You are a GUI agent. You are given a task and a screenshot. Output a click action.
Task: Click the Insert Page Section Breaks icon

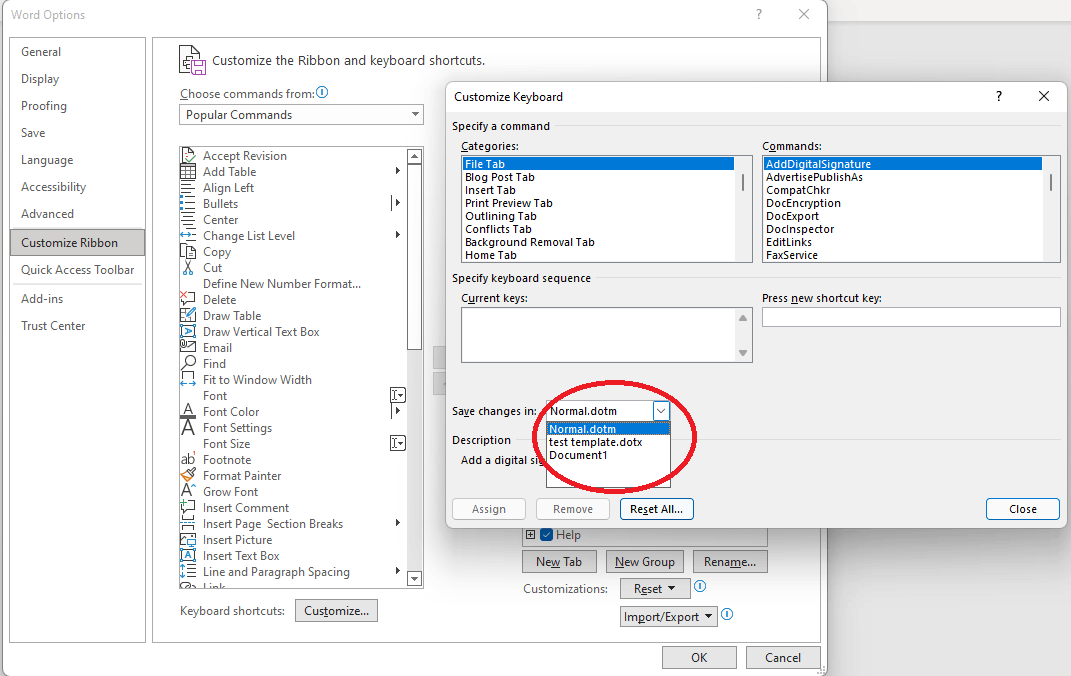pyautogui.click(x=188, y=524)
